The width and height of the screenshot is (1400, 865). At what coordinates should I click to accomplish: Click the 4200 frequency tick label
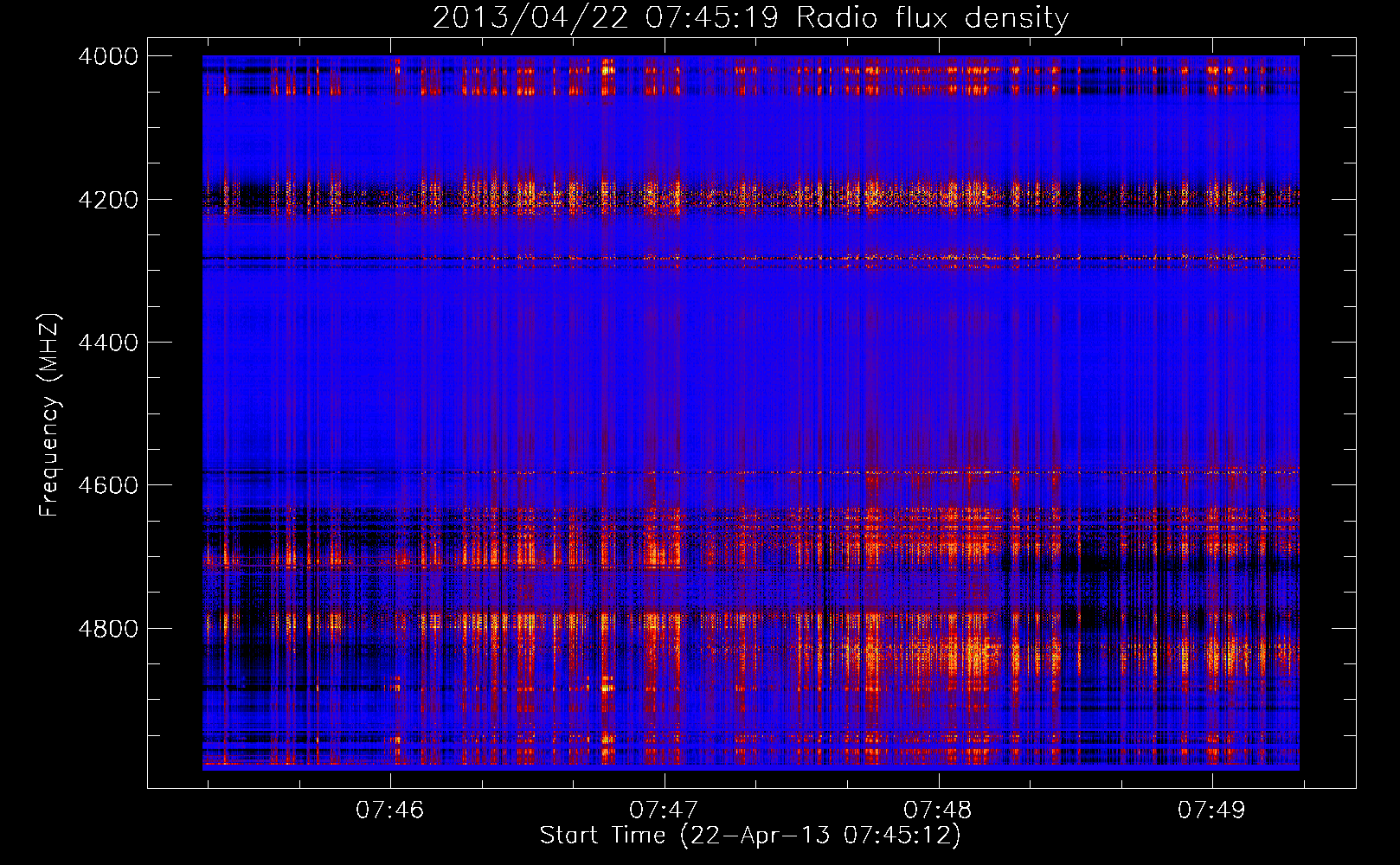coord(108,200)
